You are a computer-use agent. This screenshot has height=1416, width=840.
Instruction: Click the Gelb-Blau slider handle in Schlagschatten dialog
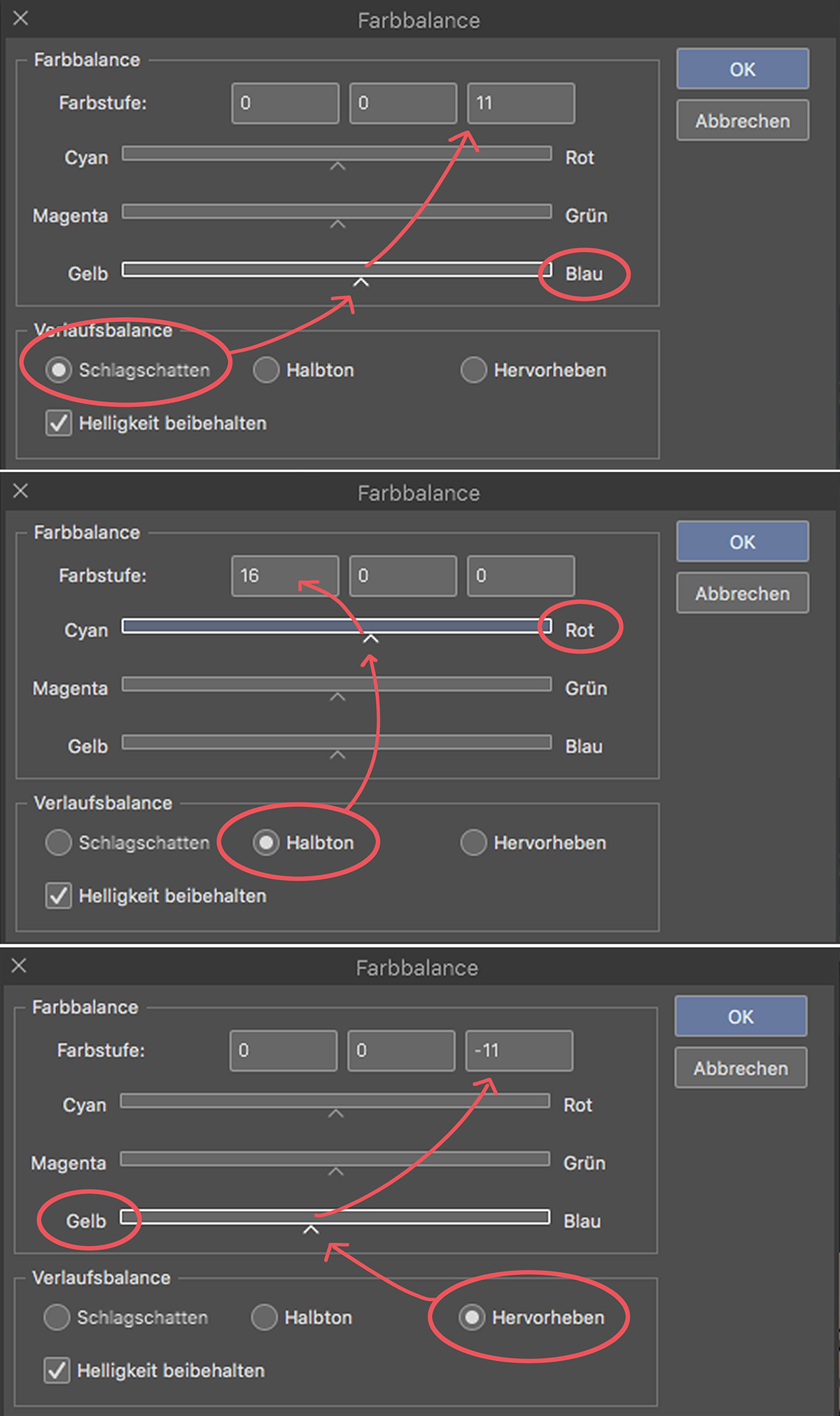[x=360, y=282]
